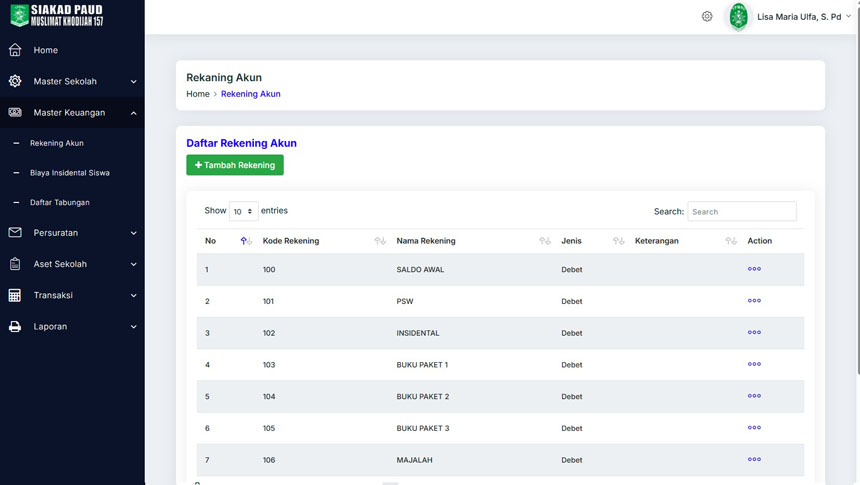
Task: Select Biaya Insidental Siswa submenu item
Action: pyautogui.click(x=69, y=173)
